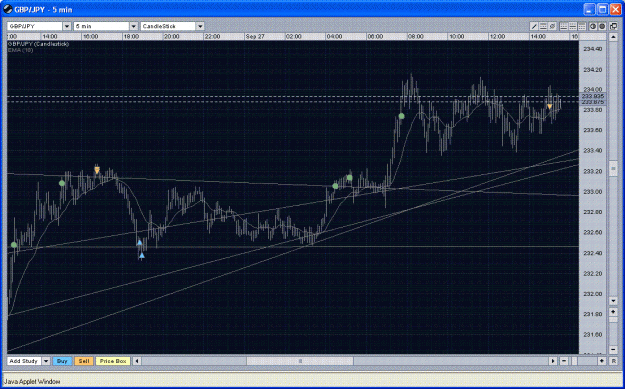Image resolution: width=625 pixels, height=389 pixels.
Task: Click the vertical scrollbar up arrow
Action: tap(613, 37)
